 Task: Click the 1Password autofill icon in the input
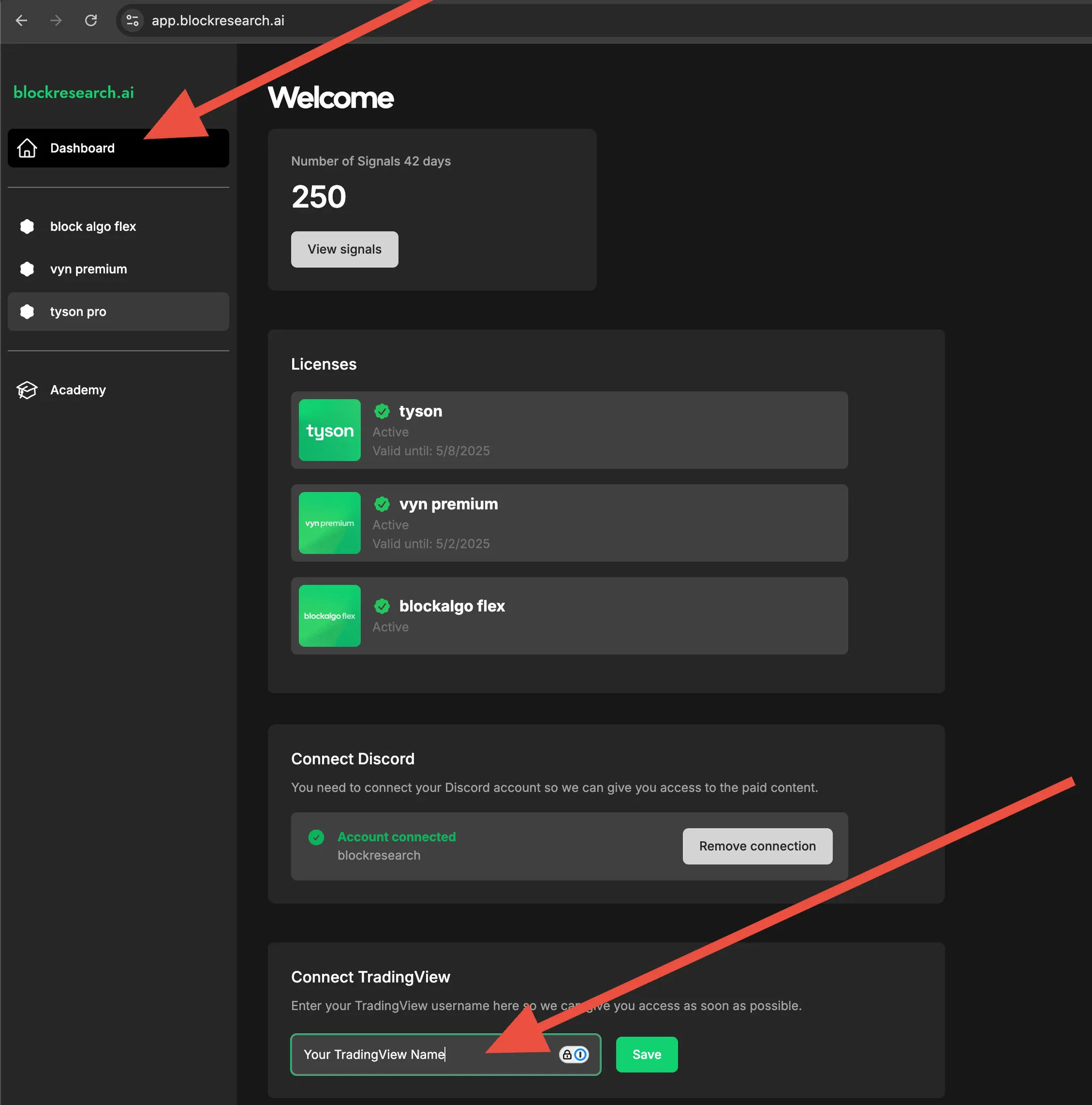click(x=580, y=1054)
